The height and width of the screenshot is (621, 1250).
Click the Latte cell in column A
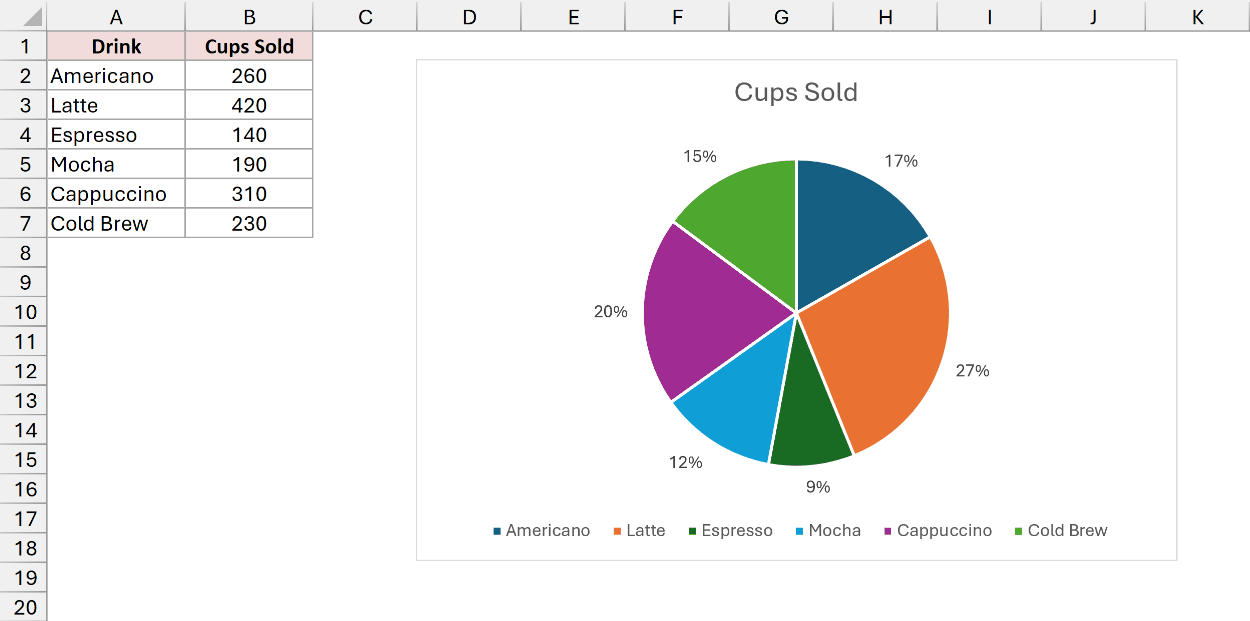(116, 105)
